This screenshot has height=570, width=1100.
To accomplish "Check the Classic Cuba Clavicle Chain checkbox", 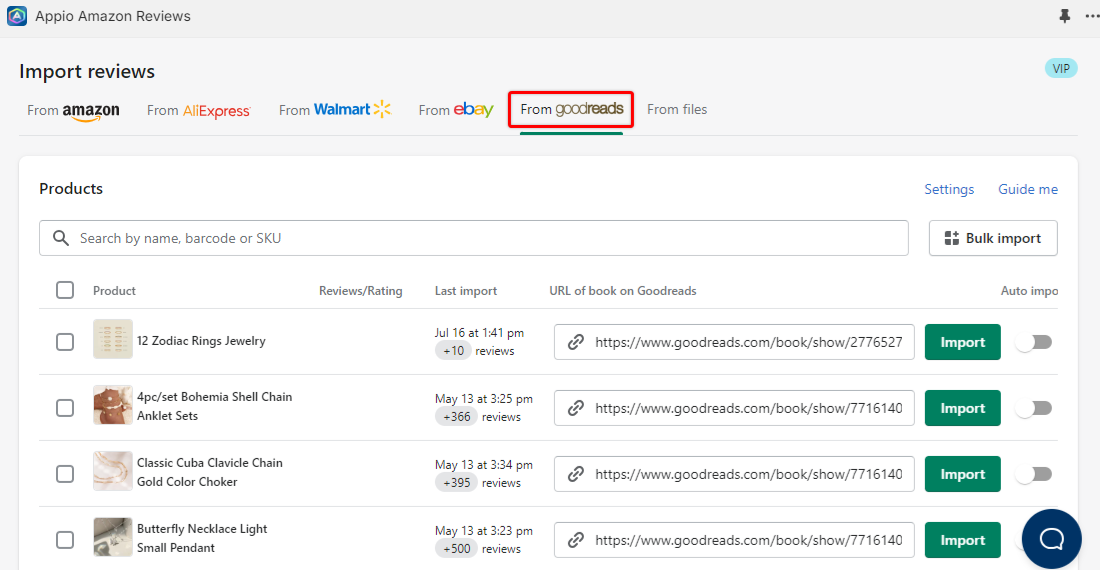I will (65, 474).
